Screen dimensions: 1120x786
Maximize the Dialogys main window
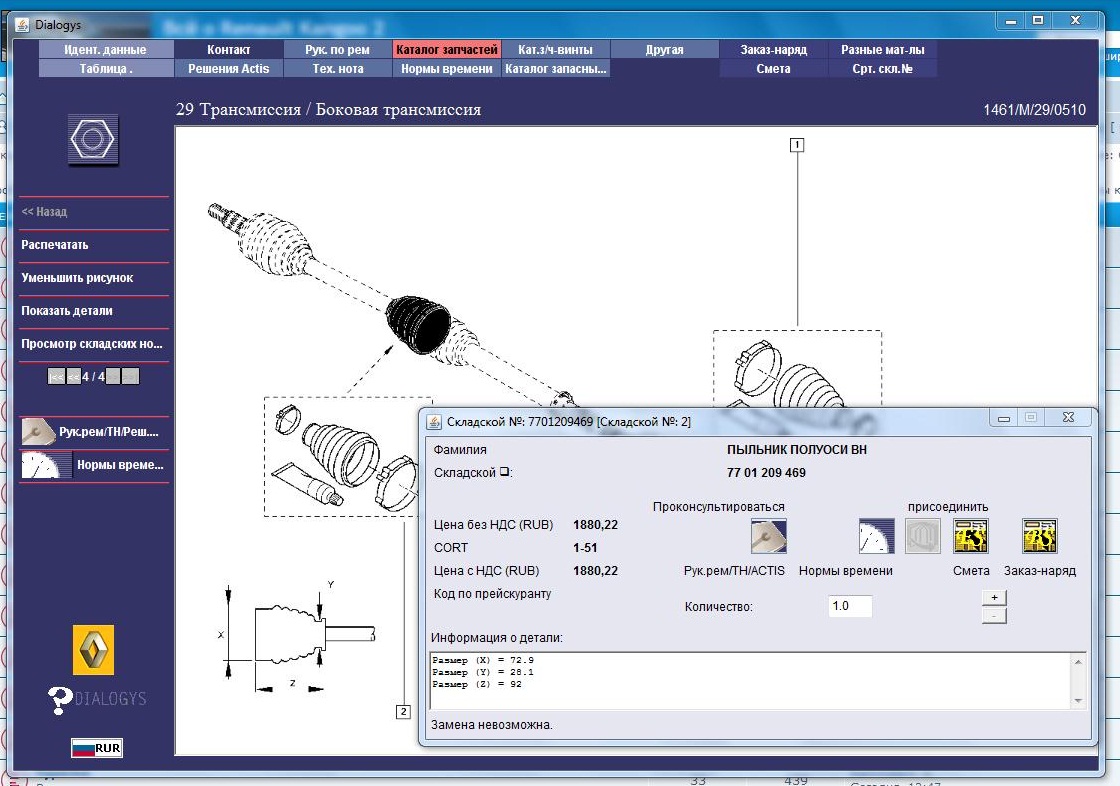click(1038, 21)
